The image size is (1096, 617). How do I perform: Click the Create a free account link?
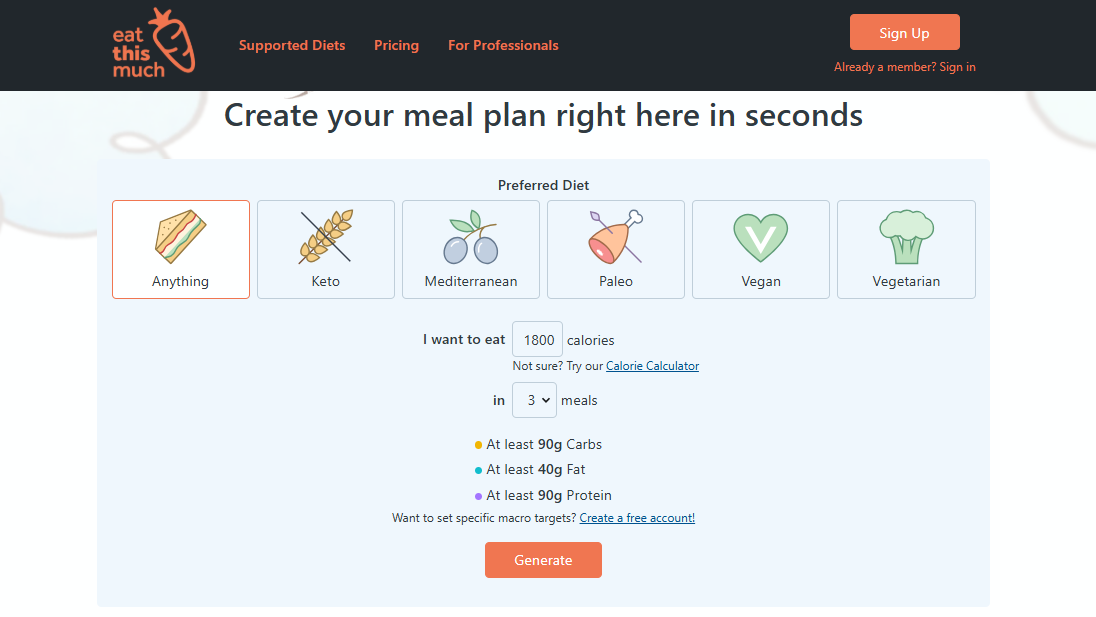pos(637,518)
